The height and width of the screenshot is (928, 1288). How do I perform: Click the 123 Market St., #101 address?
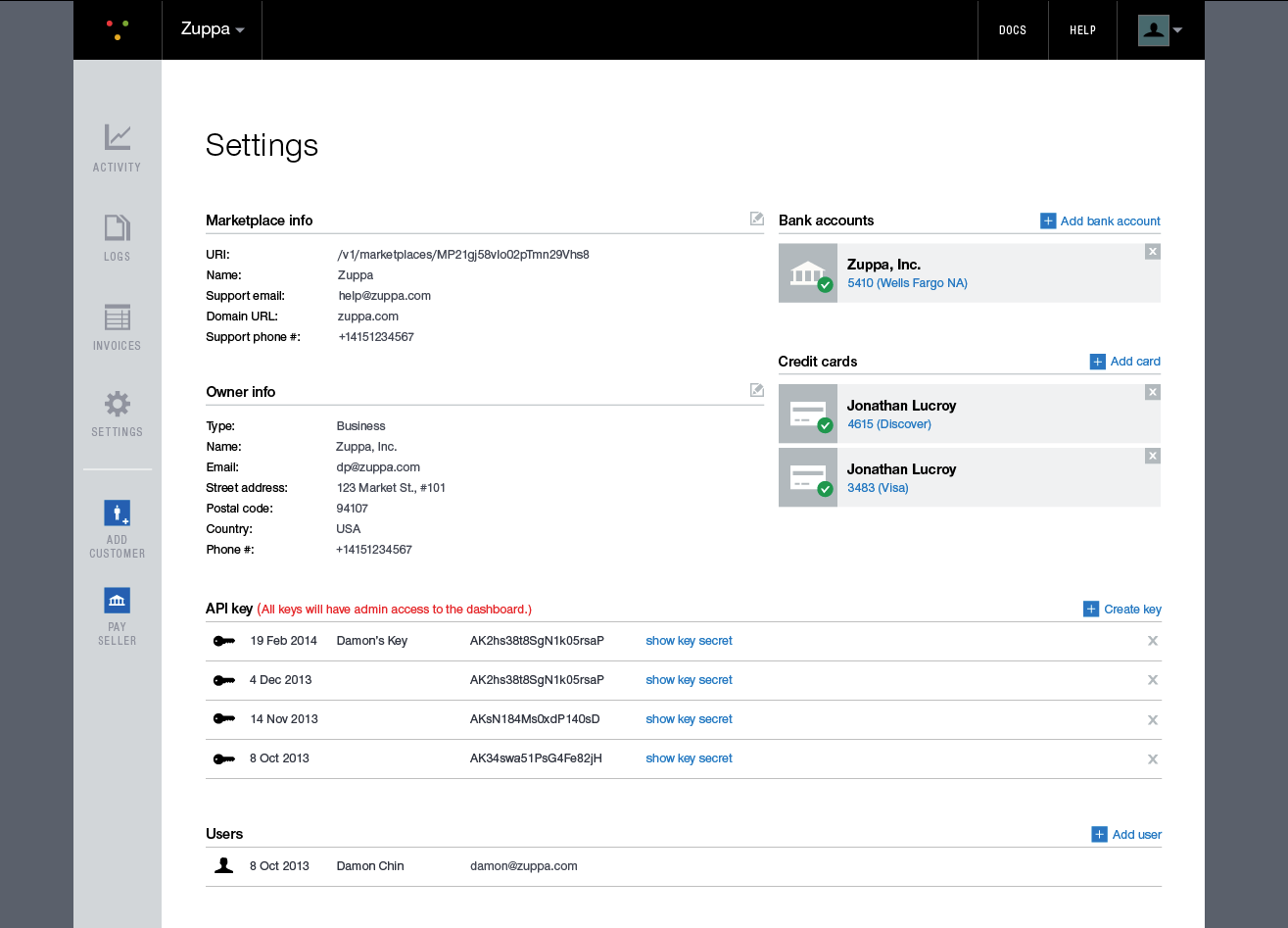click(391, 488)
